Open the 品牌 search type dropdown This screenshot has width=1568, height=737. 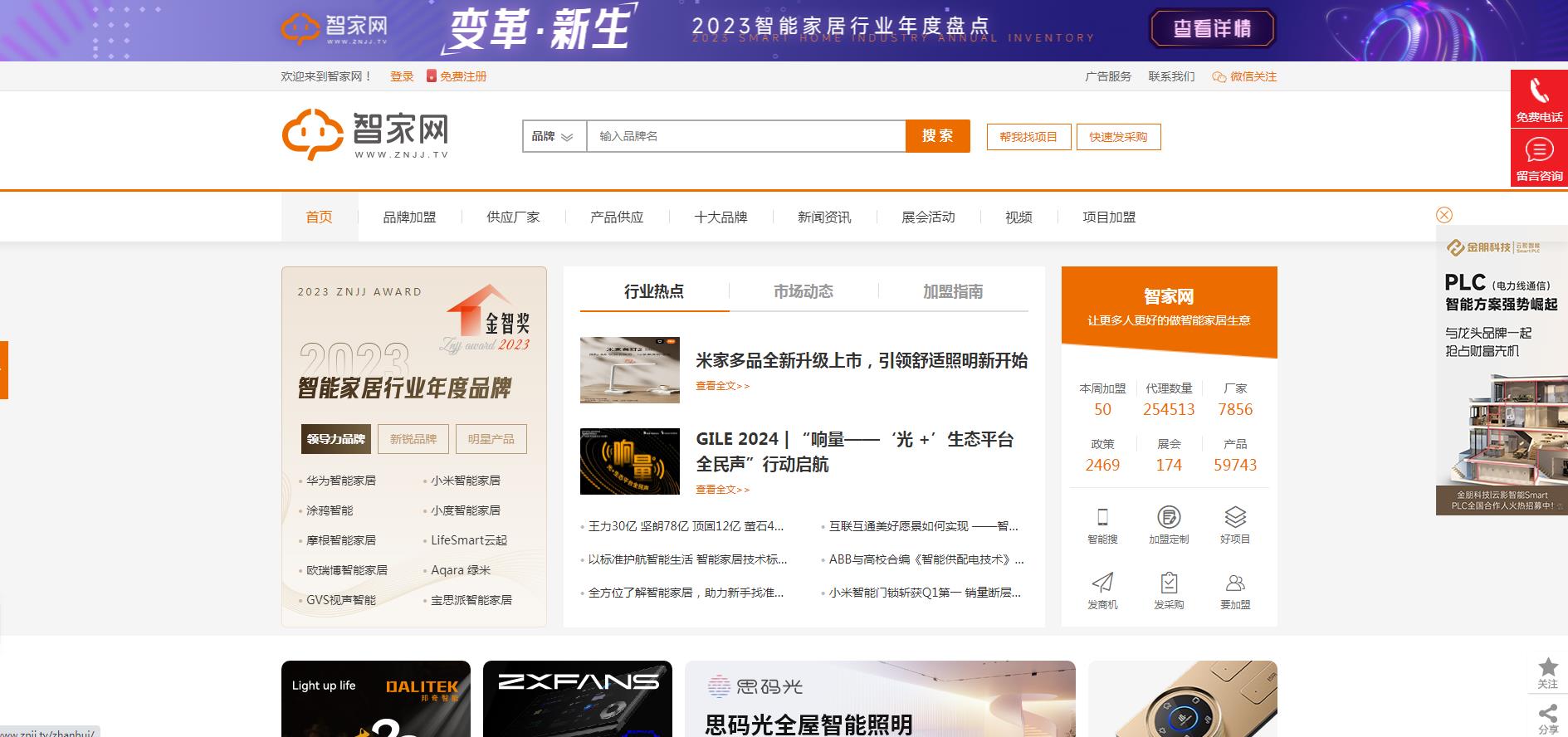click(554, 136)
